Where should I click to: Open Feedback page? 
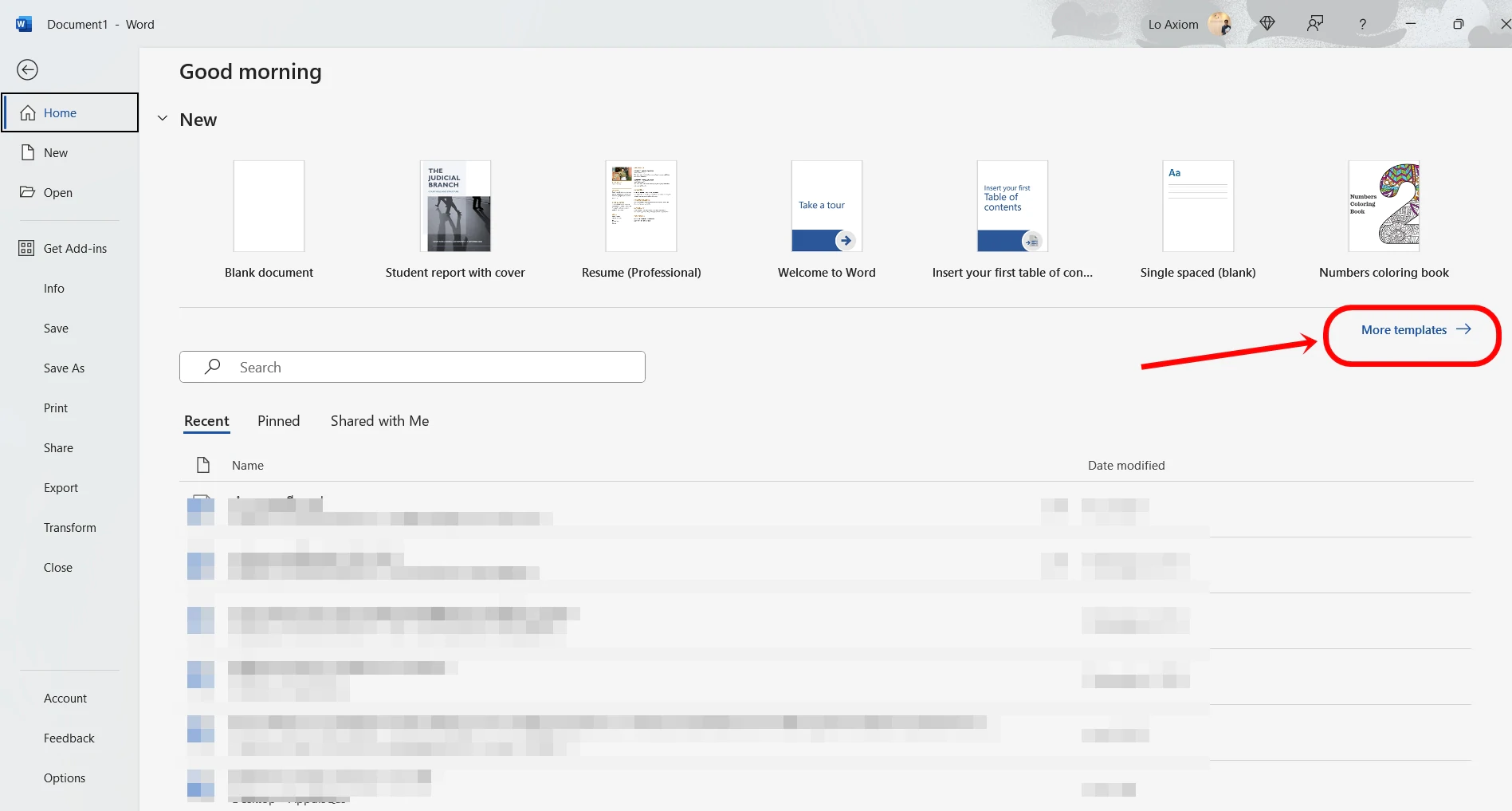click(x=70, y=738)
